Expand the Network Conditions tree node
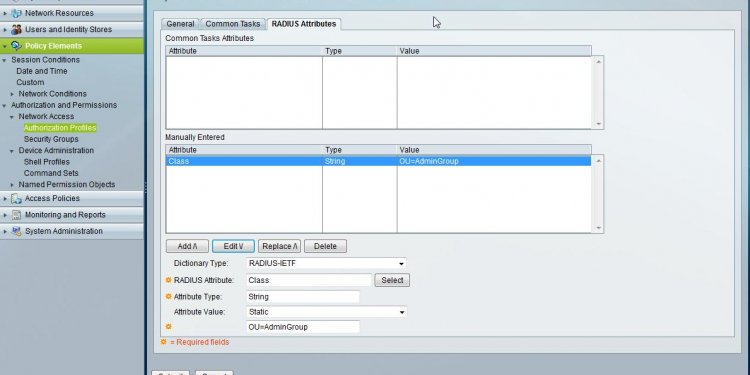Viewport: 750px width, 375px height. [x=12, y=94]
